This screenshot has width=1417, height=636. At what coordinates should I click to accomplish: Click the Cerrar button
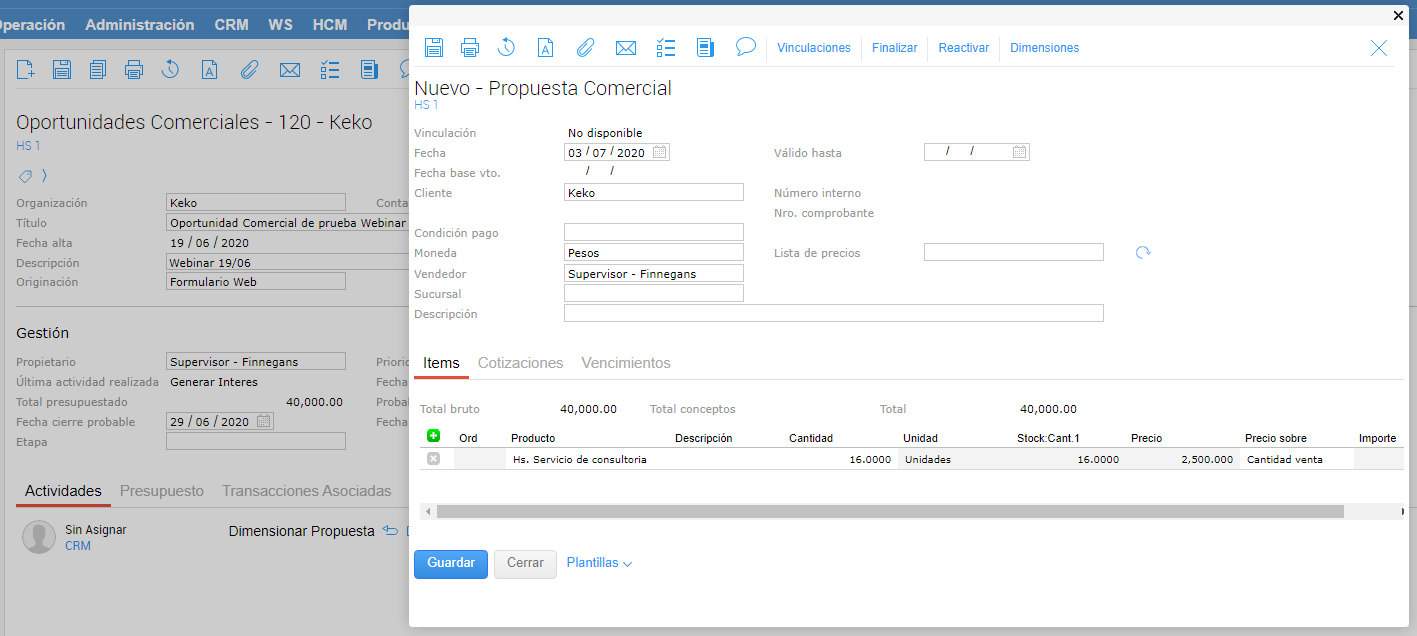[525, 563]
